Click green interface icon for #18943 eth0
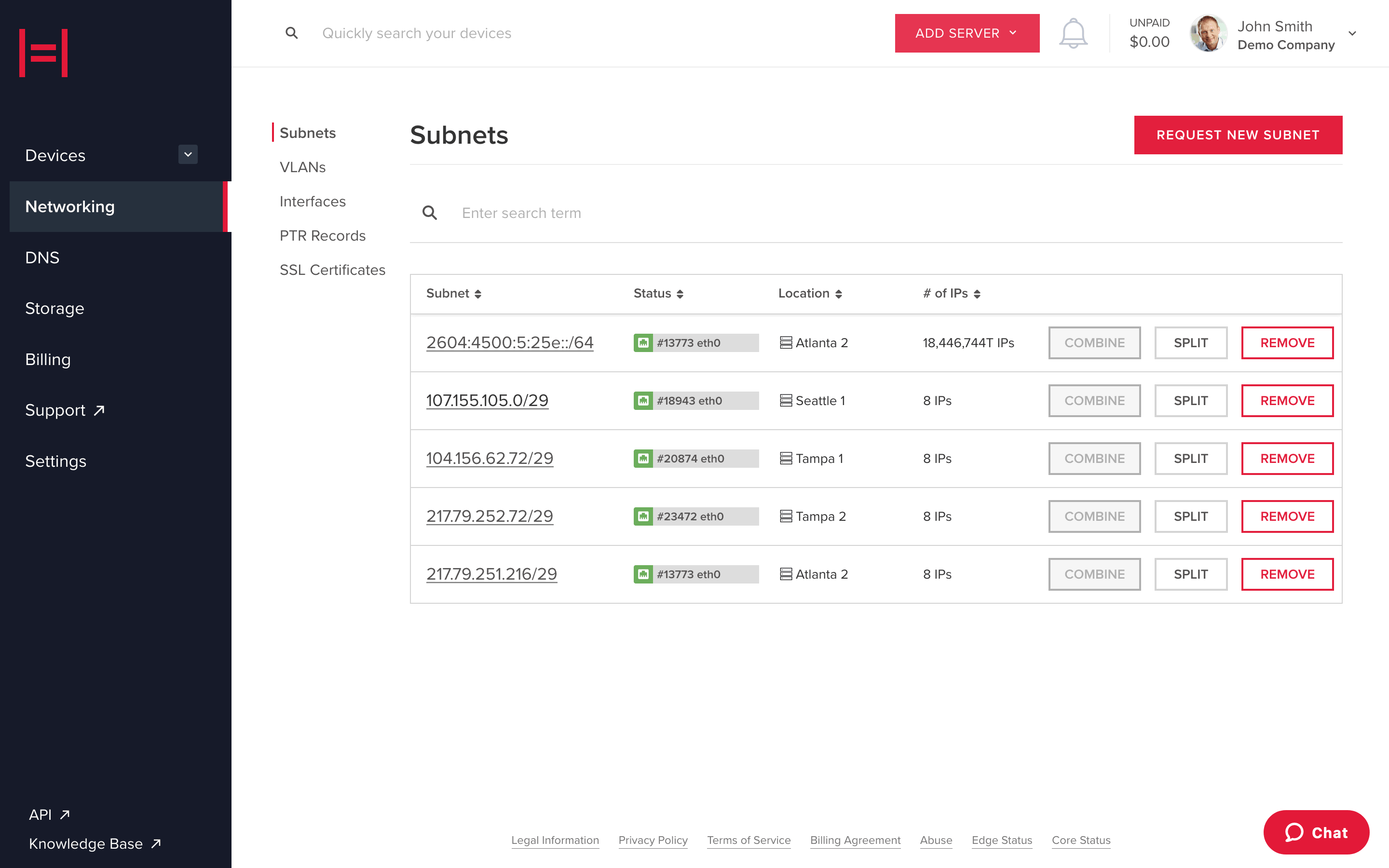1389x868 pixels. tap(643, 401)
